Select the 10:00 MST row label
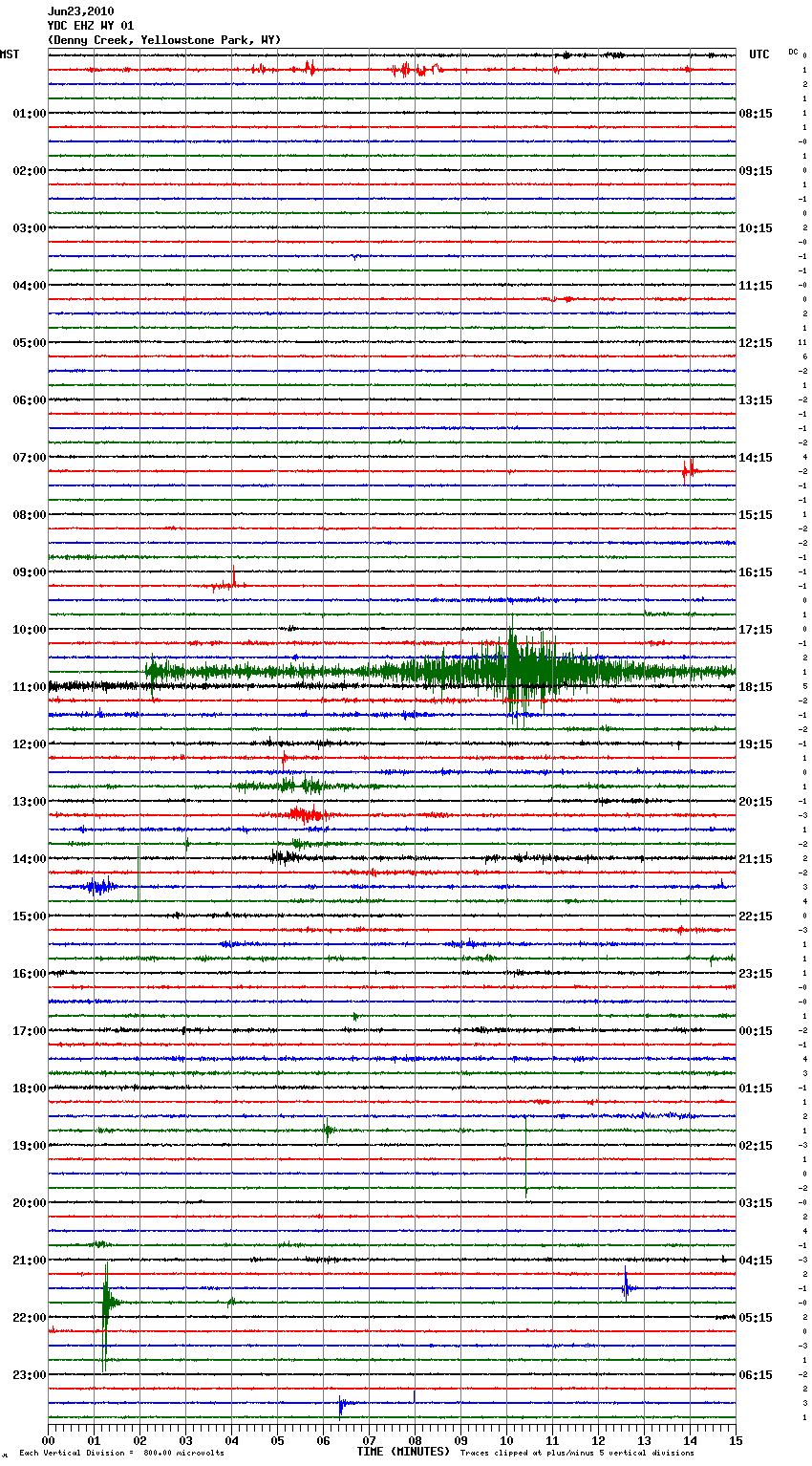Image resolution: width=812 pixels, height=1466 pixels. point(30,630)
